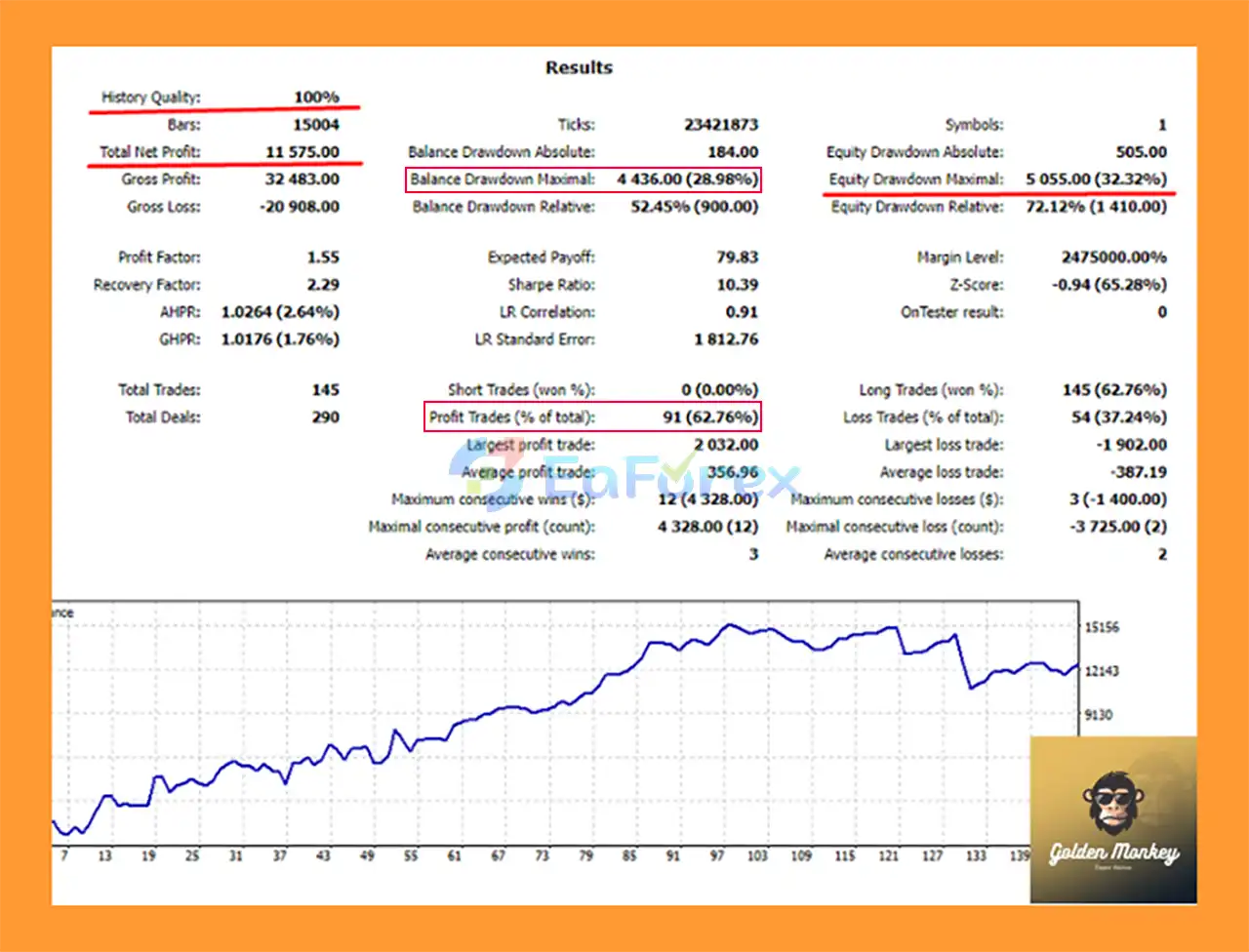The width and height of the screenshot is (1249, 952).
Task: Click the Margin Level value
Action: (1113, 258)
